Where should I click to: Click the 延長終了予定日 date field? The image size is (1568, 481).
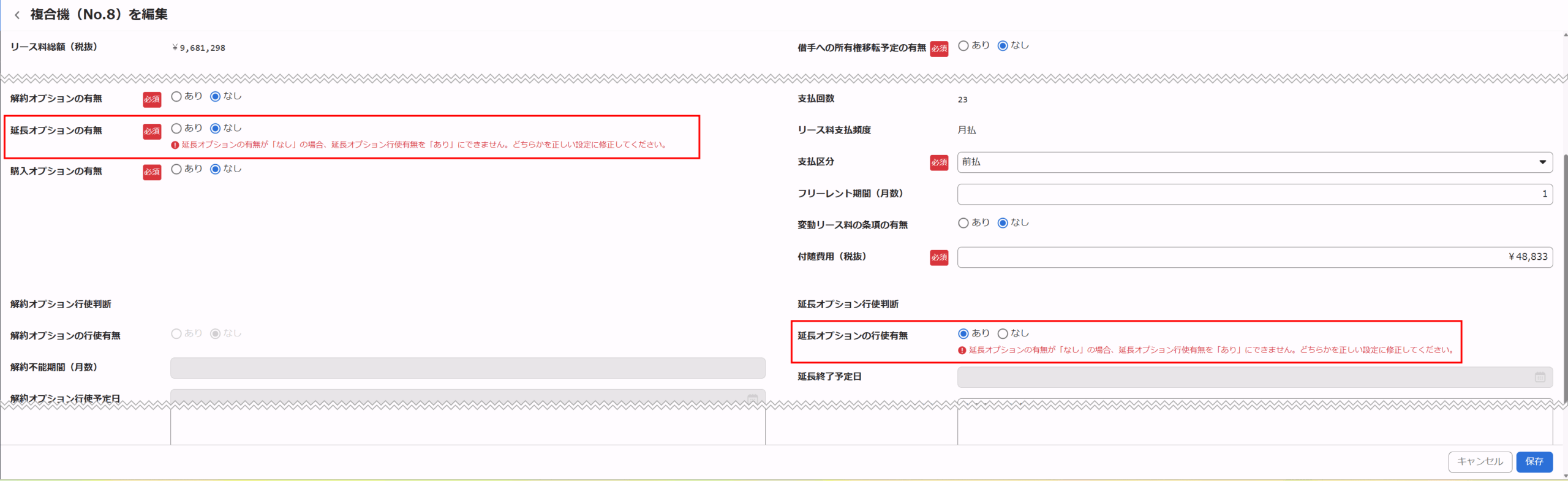(1243, 377)
